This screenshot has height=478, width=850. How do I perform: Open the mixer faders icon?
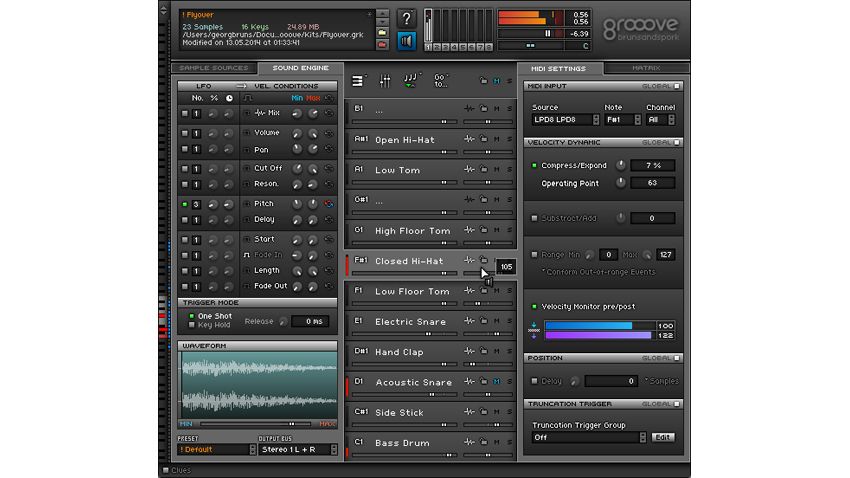tap(385, 81)
